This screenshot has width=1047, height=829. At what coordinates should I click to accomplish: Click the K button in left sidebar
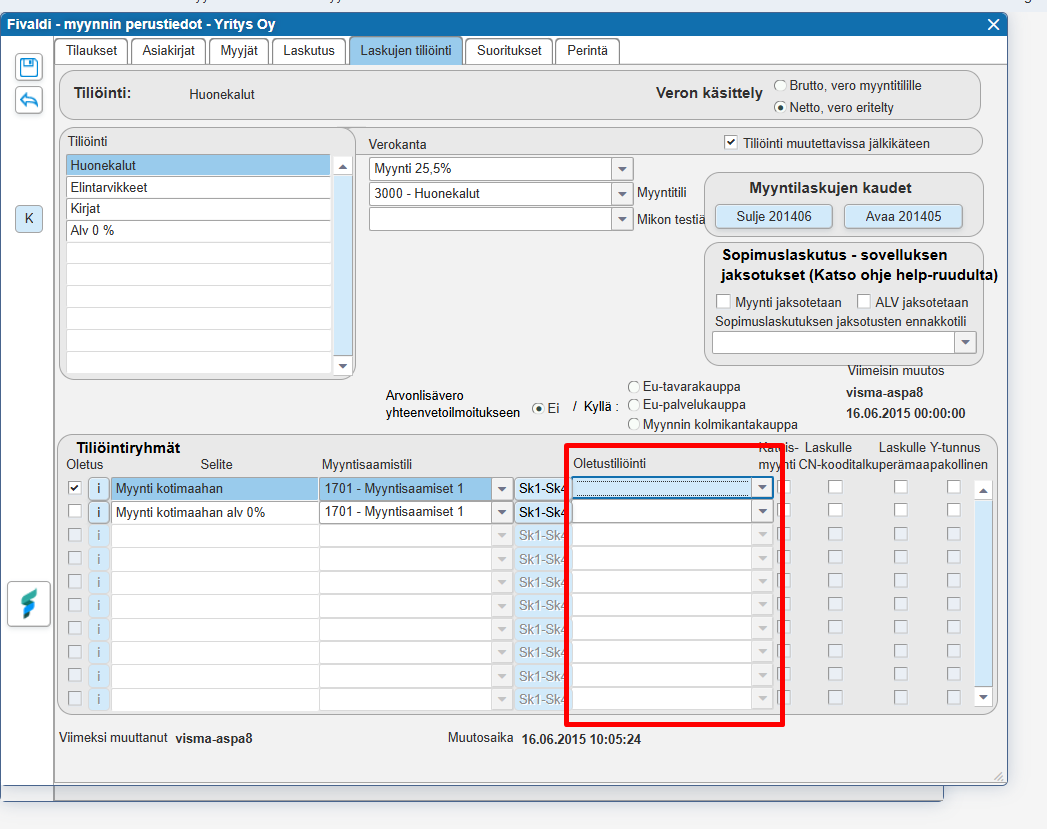(29, 219)
